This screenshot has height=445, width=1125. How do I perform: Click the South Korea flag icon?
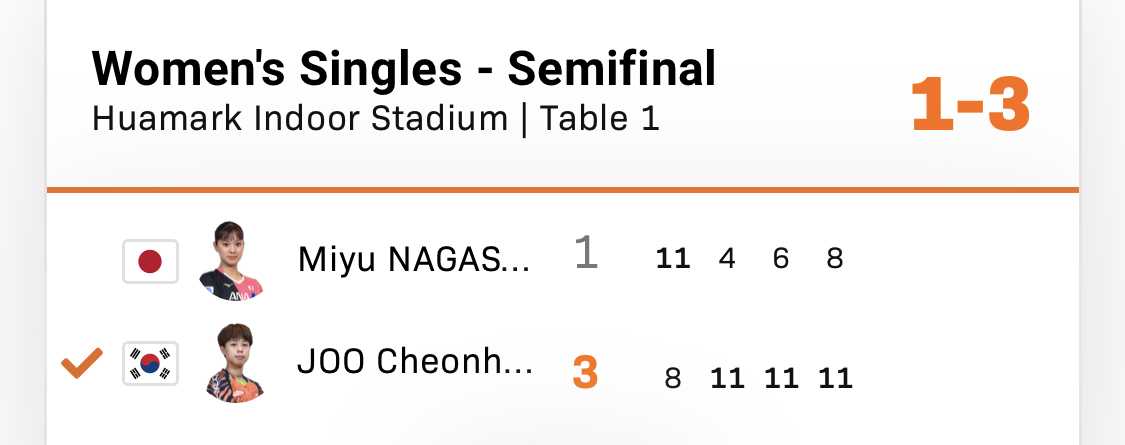(150, 364)
